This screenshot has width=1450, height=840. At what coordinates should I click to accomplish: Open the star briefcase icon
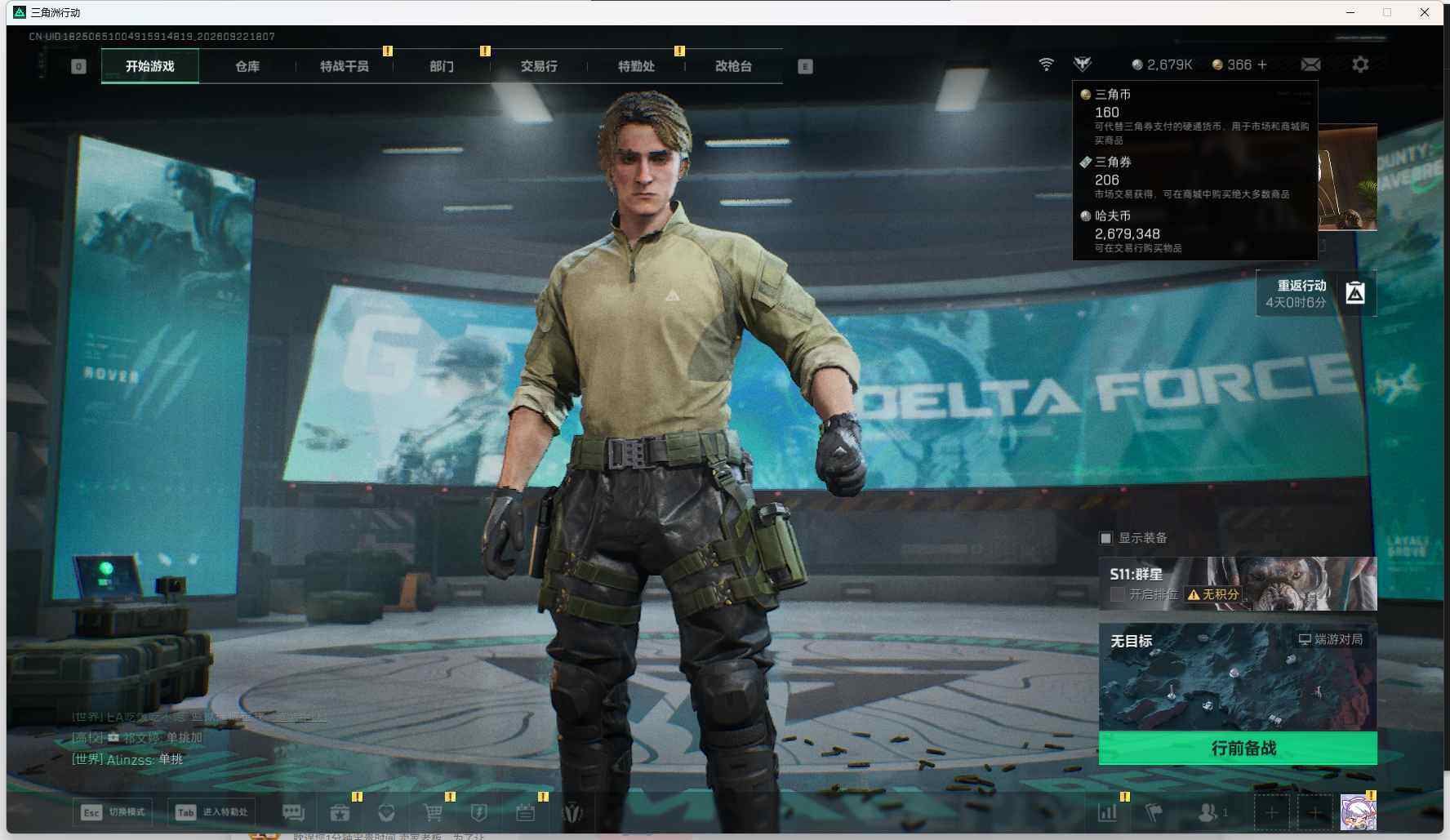tap(340, 812)
